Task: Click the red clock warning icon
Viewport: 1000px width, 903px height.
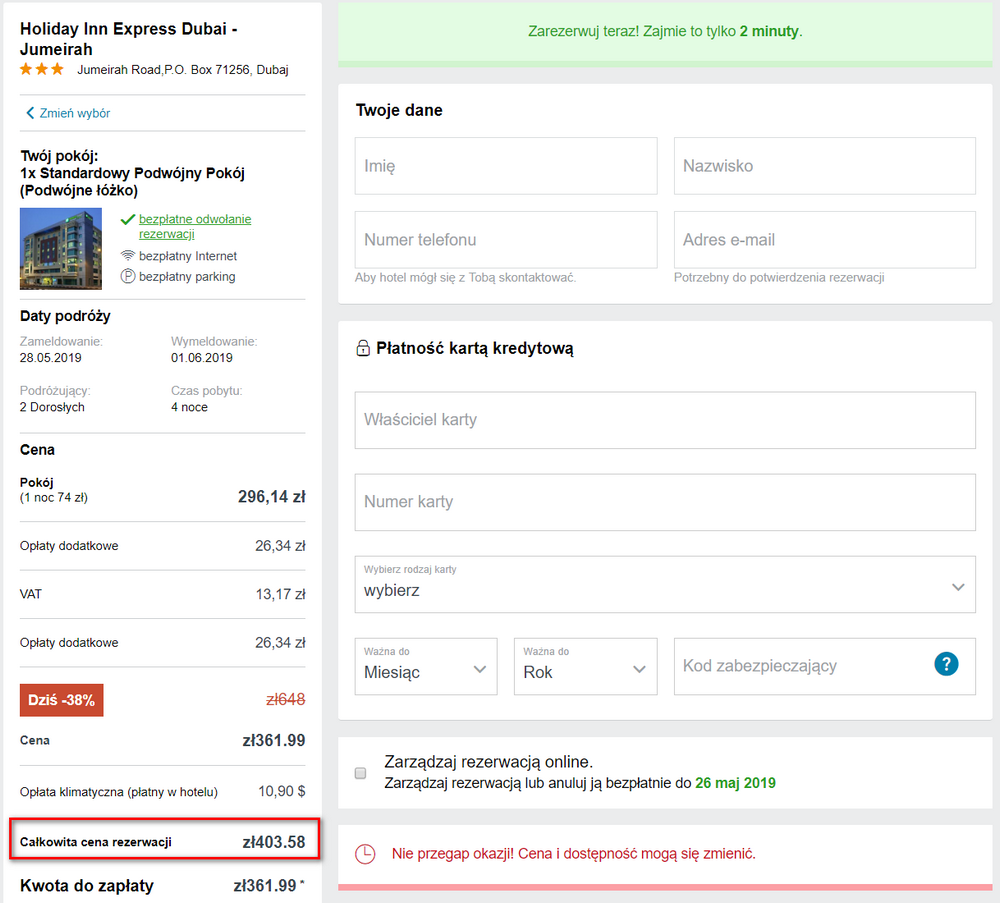Action: click(365, 854)
